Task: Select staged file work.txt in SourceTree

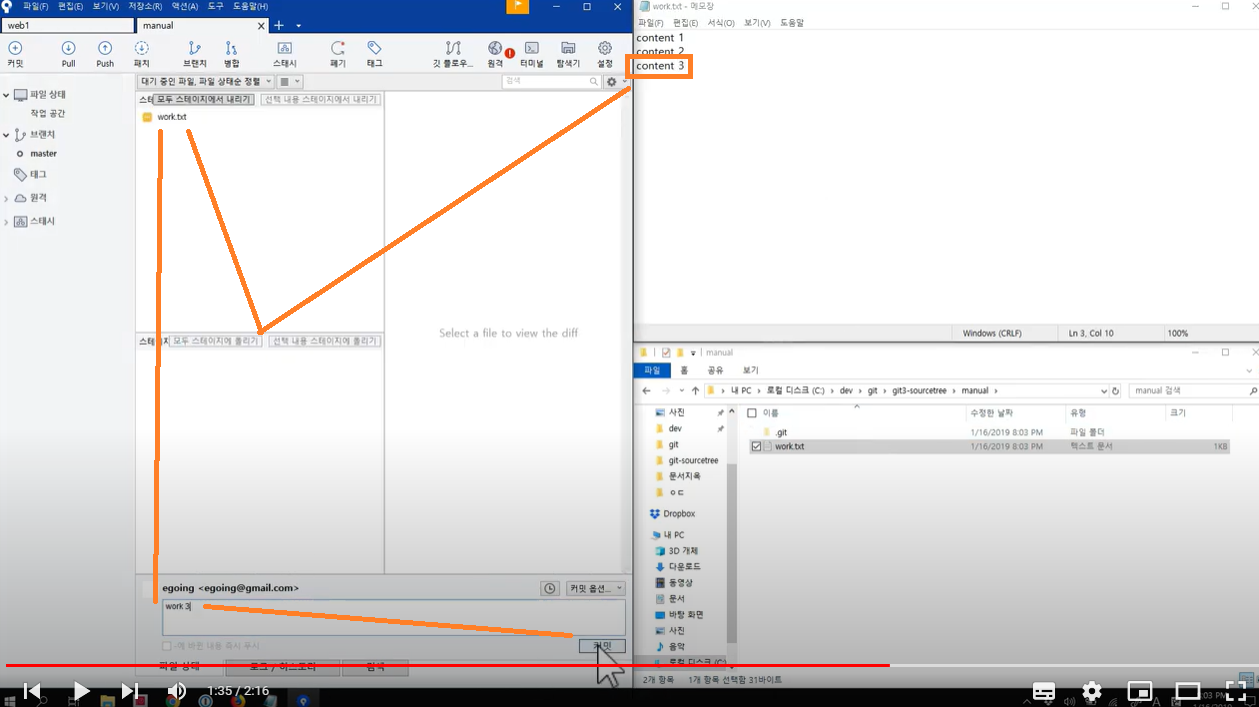Action: click(x=171, y=117)
